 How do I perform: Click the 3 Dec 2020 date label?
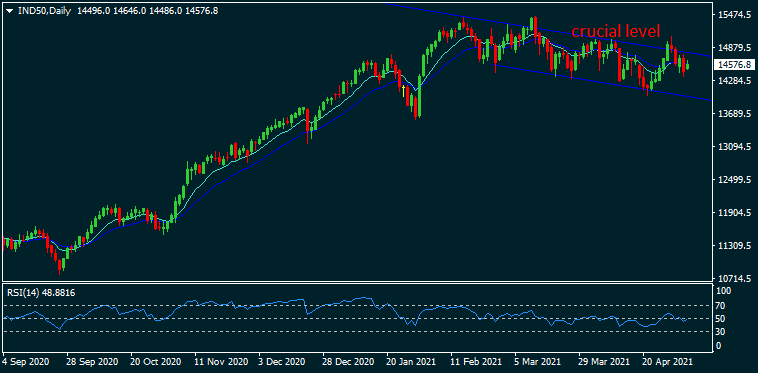pos(282,361)
